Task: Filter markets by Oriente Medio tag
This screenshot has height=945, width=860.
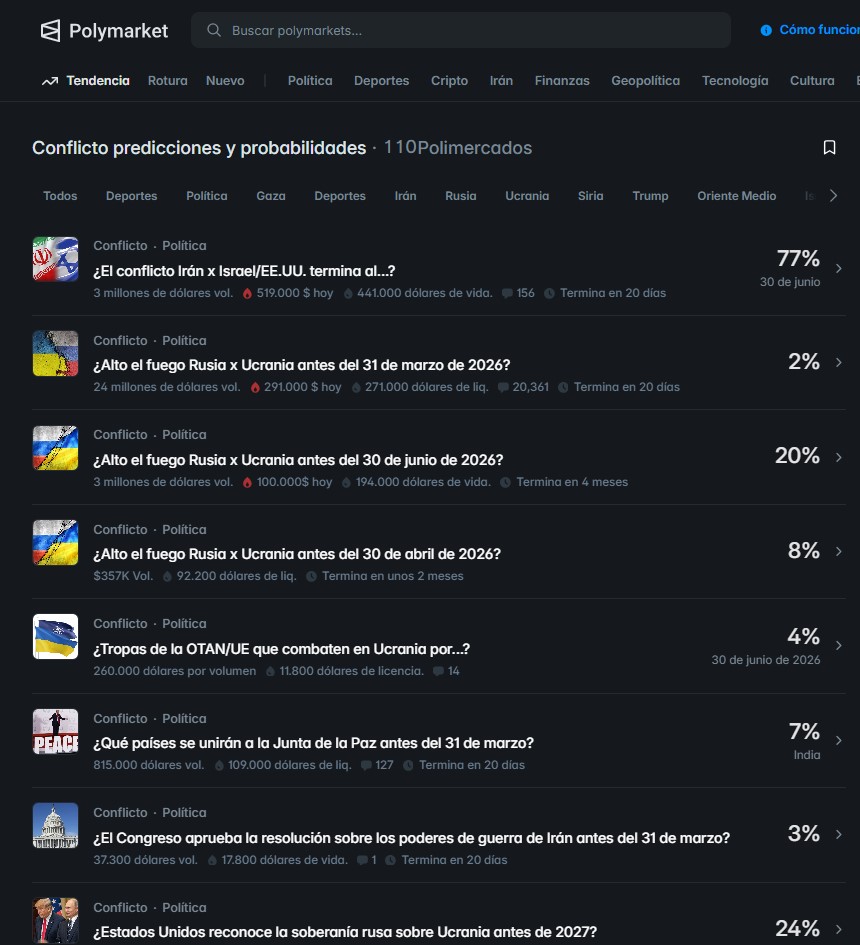Action: [x=736, y=196]
